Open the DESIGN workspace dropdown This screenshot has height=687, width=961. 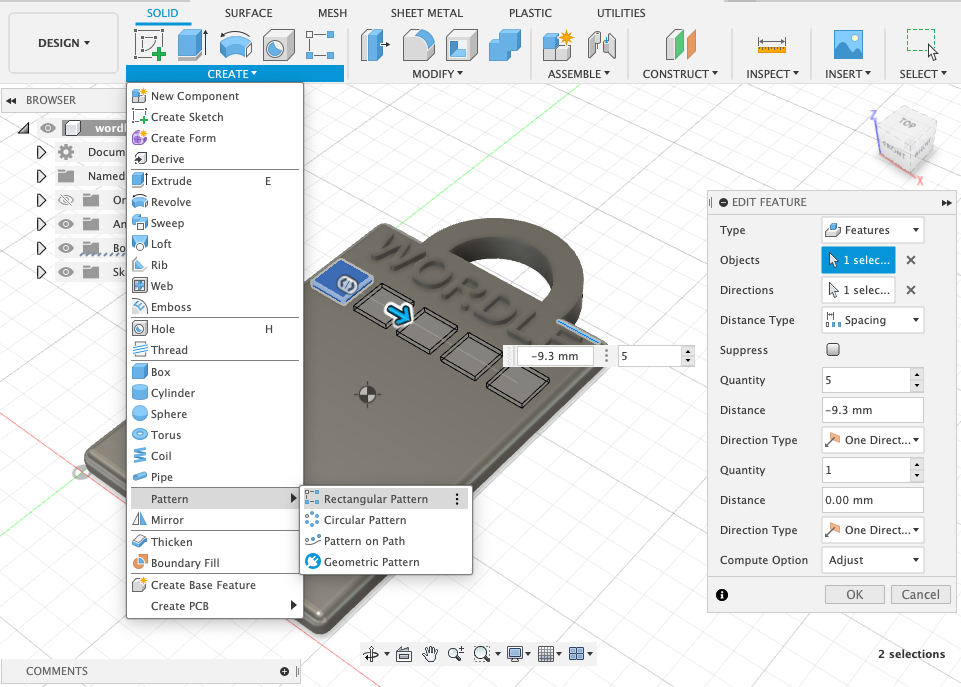click(64, 43)
